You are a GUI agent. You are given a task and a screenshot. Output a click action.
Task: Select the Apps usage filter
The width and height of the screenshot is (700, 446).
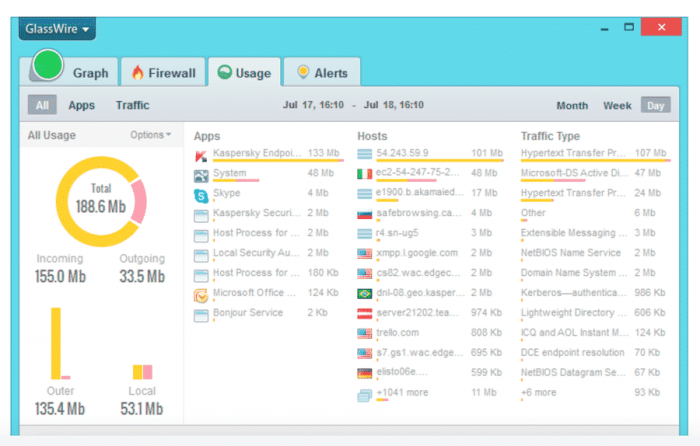coord(81,105)
